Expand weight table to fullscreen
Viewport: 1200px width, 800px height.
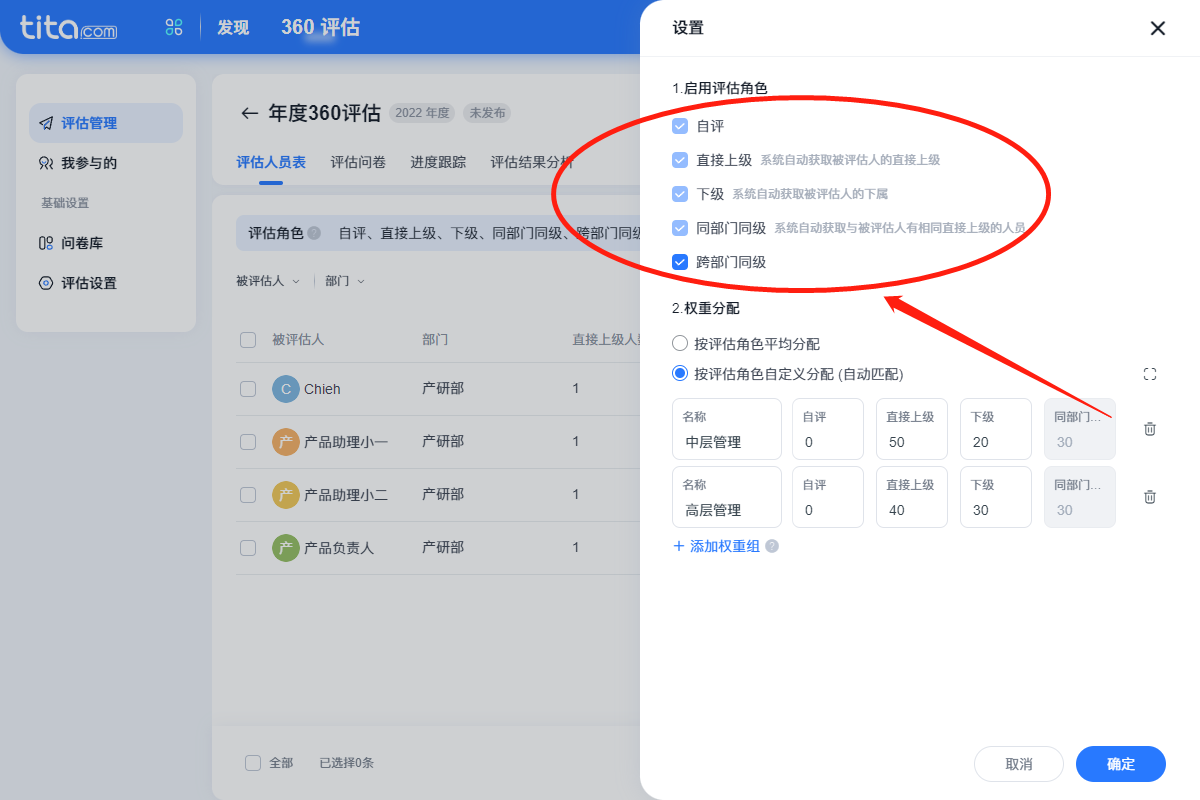[x=1150, y=374]
